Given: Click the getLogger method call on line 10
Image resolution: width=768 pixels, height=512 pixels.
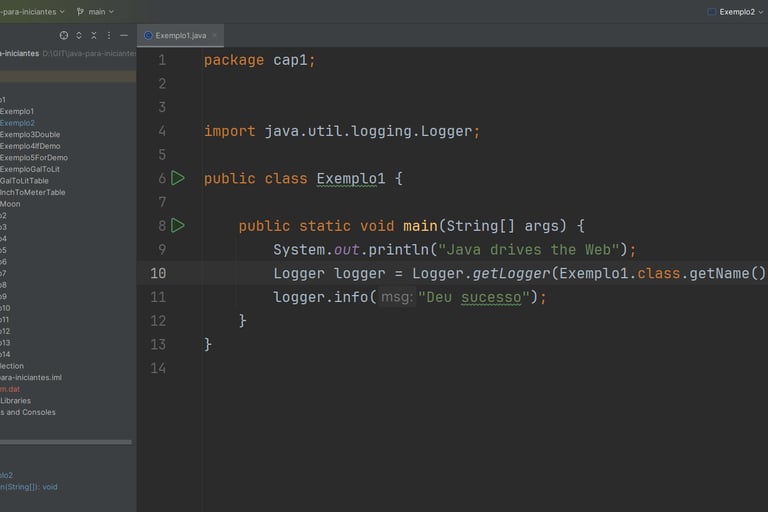Looking at the screenshot, I should [511, 273].
